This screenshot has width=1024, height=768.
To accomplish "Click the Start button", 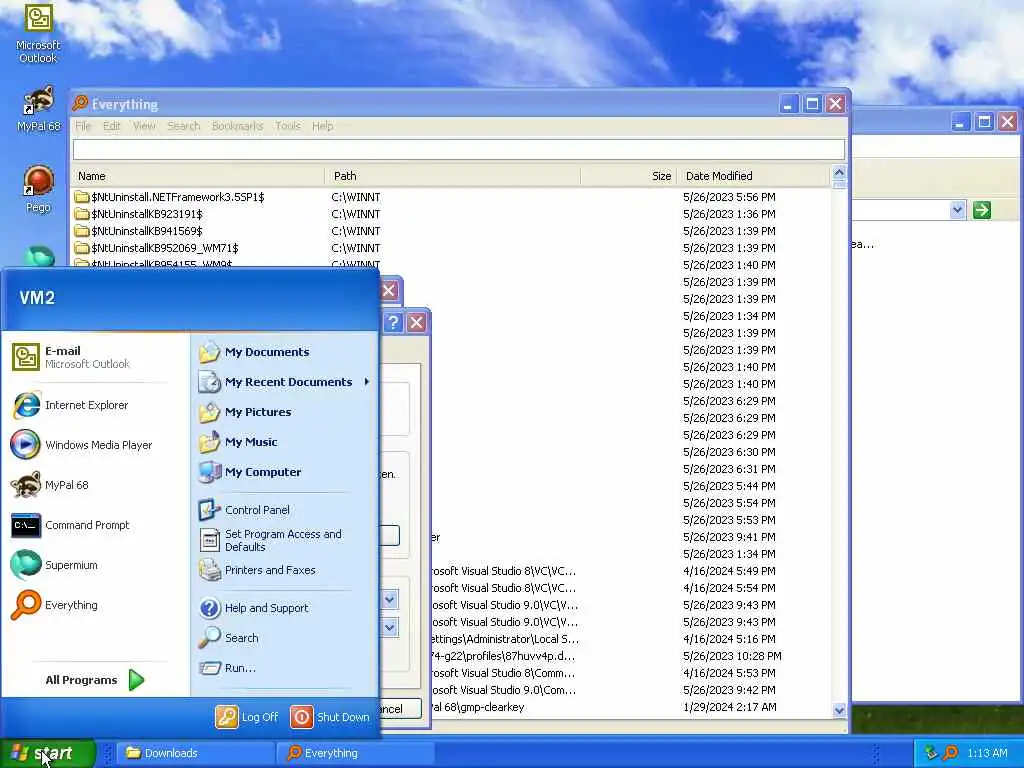I will (x=47, y=753).
